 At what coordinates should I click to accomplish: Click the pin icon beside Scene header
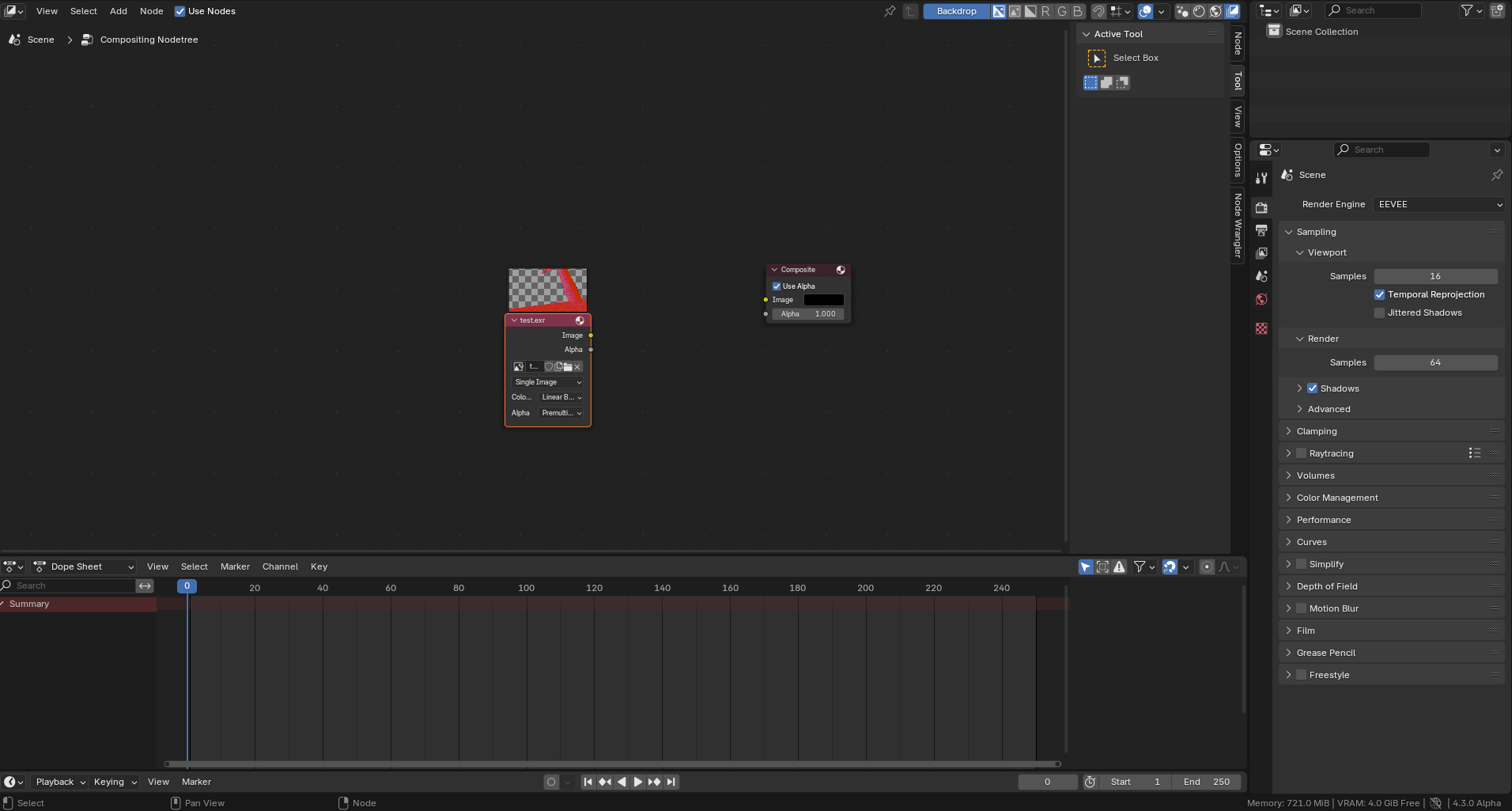(x=1496, y=175)
